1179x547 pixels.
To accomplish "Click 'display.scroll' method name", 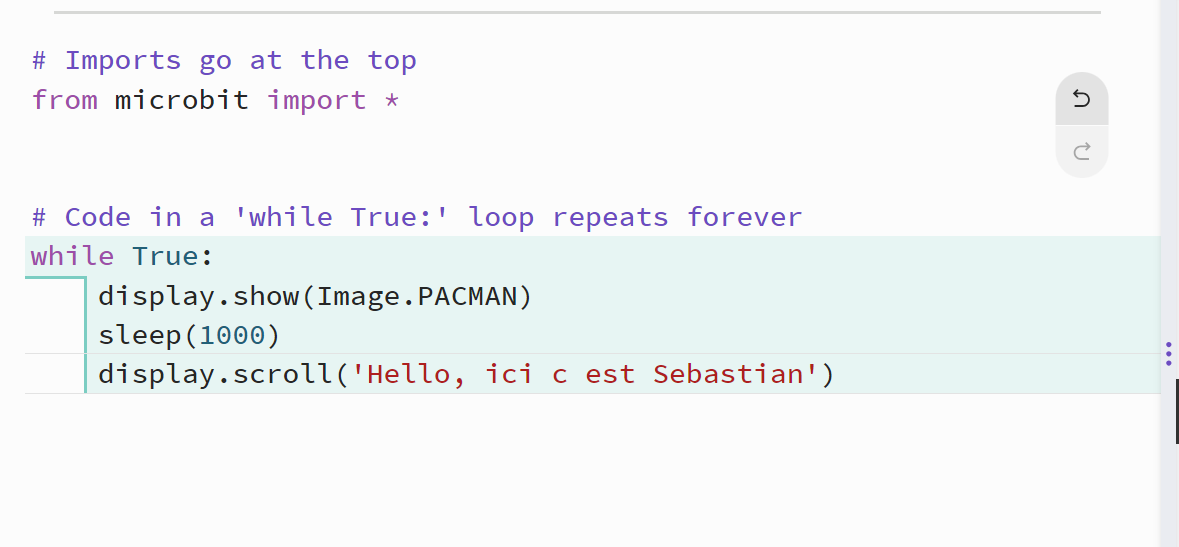I will pyautogui.click(x=215, y=374).
